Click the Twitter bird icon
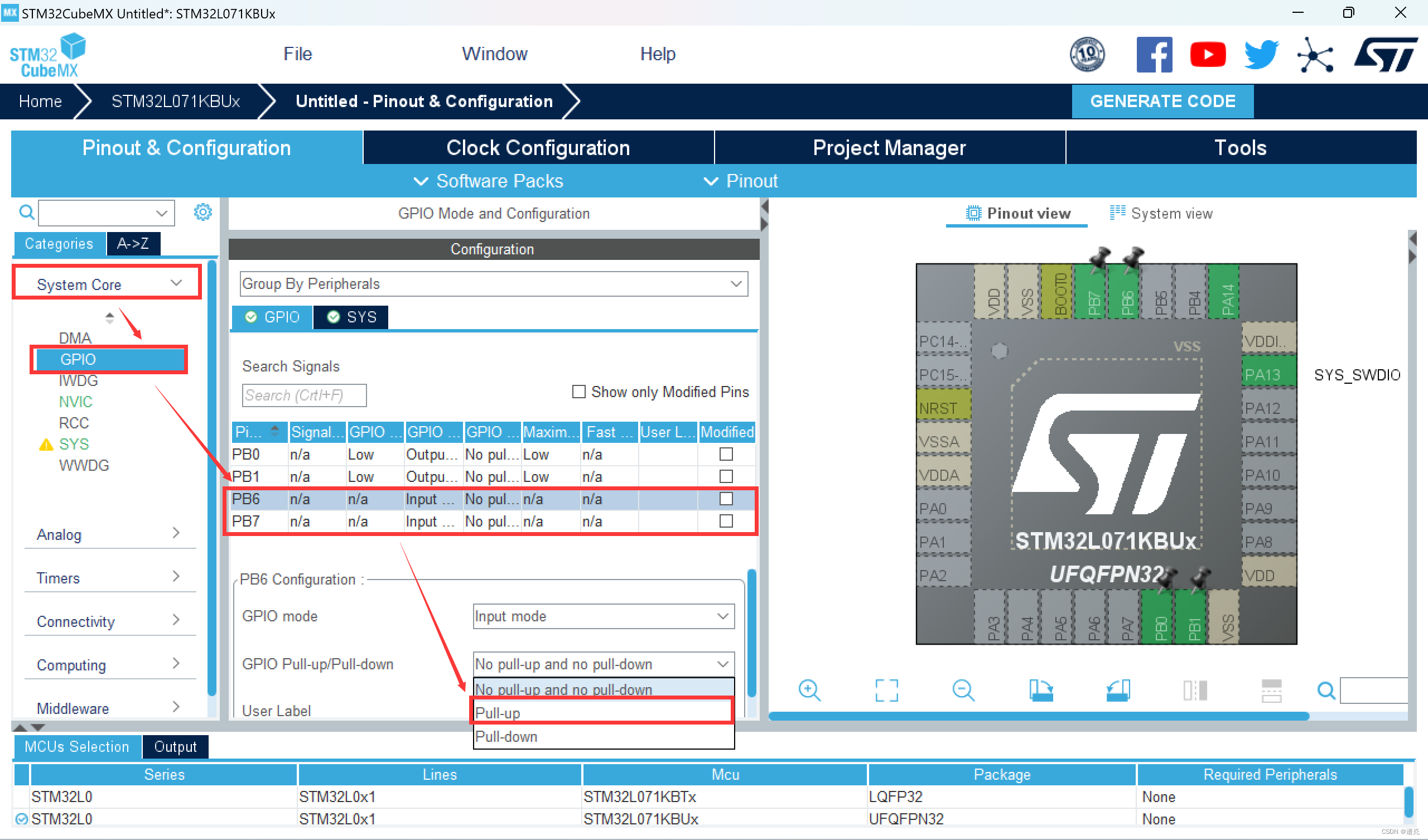This screenshot has height=840, width=1428. click(x=1261, y=55)
